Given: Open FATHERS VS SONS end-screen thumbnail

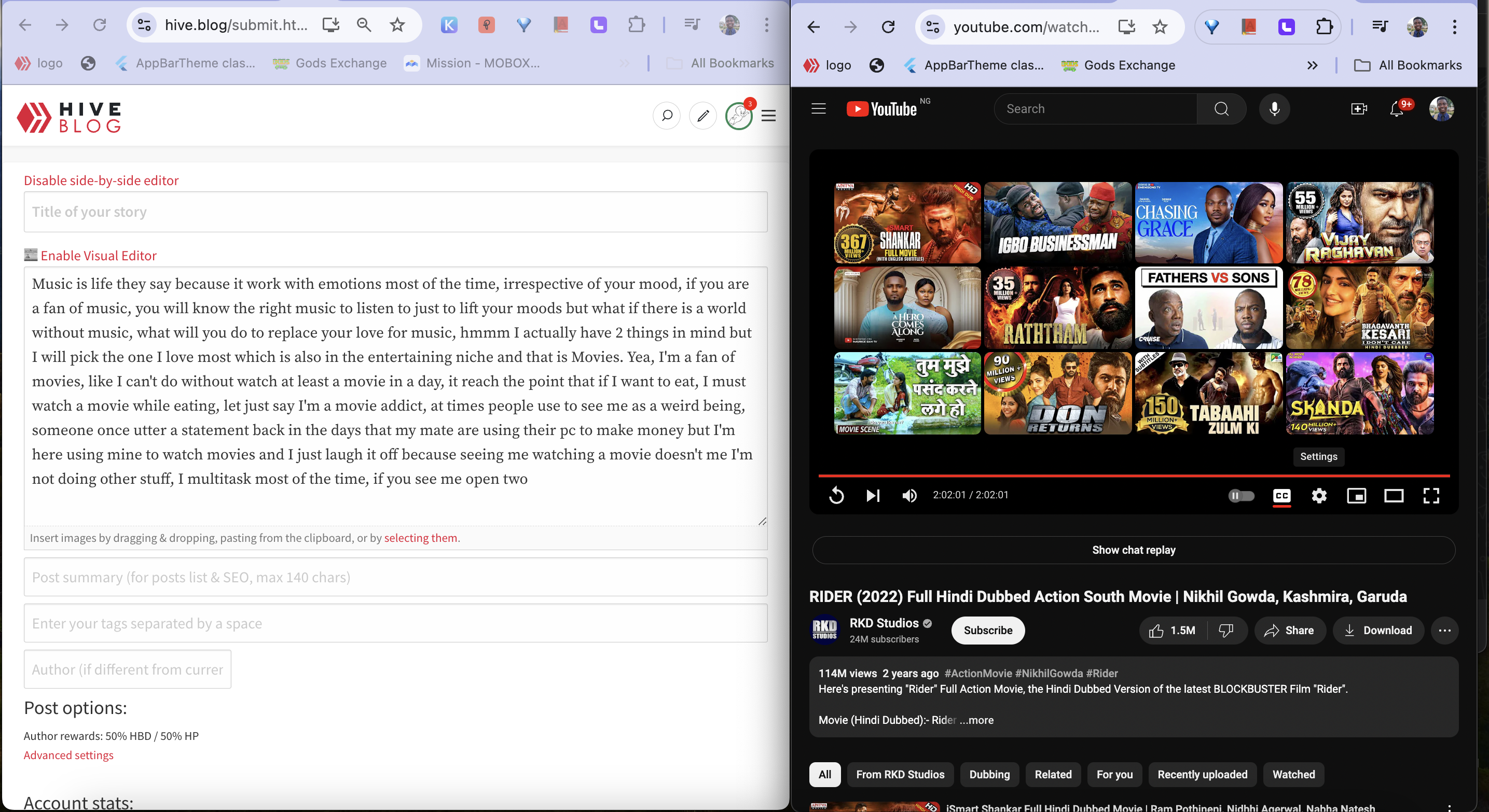Looking at the screenshot, I should [1208, 308].
